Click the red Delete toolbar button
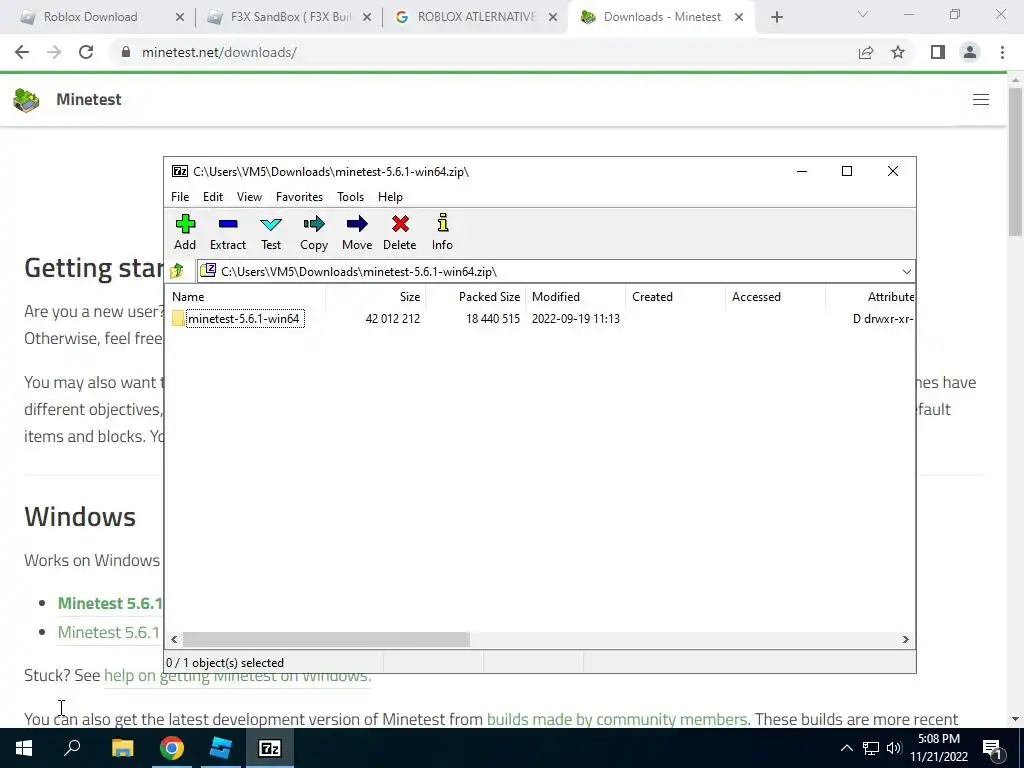Screen dimensions: 1024x768 tap(400, 232)
